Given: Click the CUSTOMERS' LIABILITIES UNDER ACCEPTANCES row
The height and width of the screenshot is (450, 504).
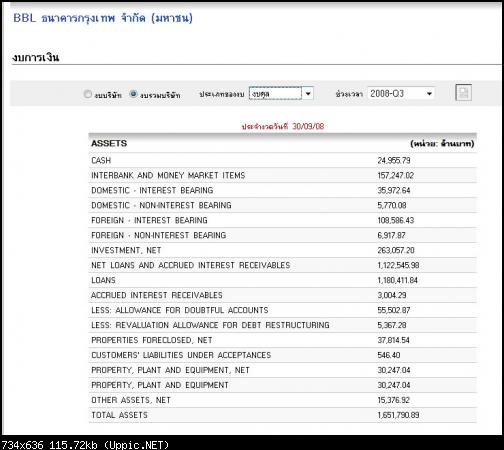Looking at the screenshot, I should 282,355.
